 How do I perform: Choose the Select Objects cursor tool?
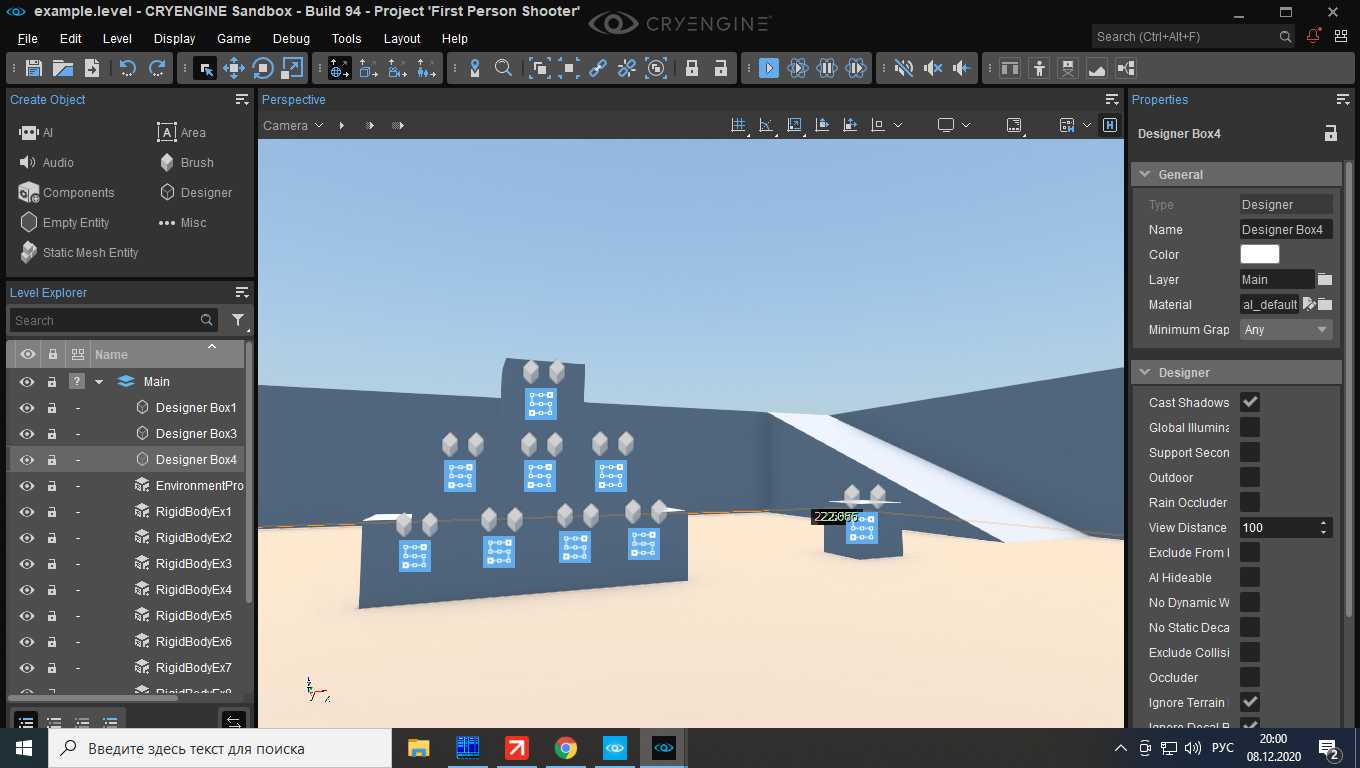[x=205, y=68]
